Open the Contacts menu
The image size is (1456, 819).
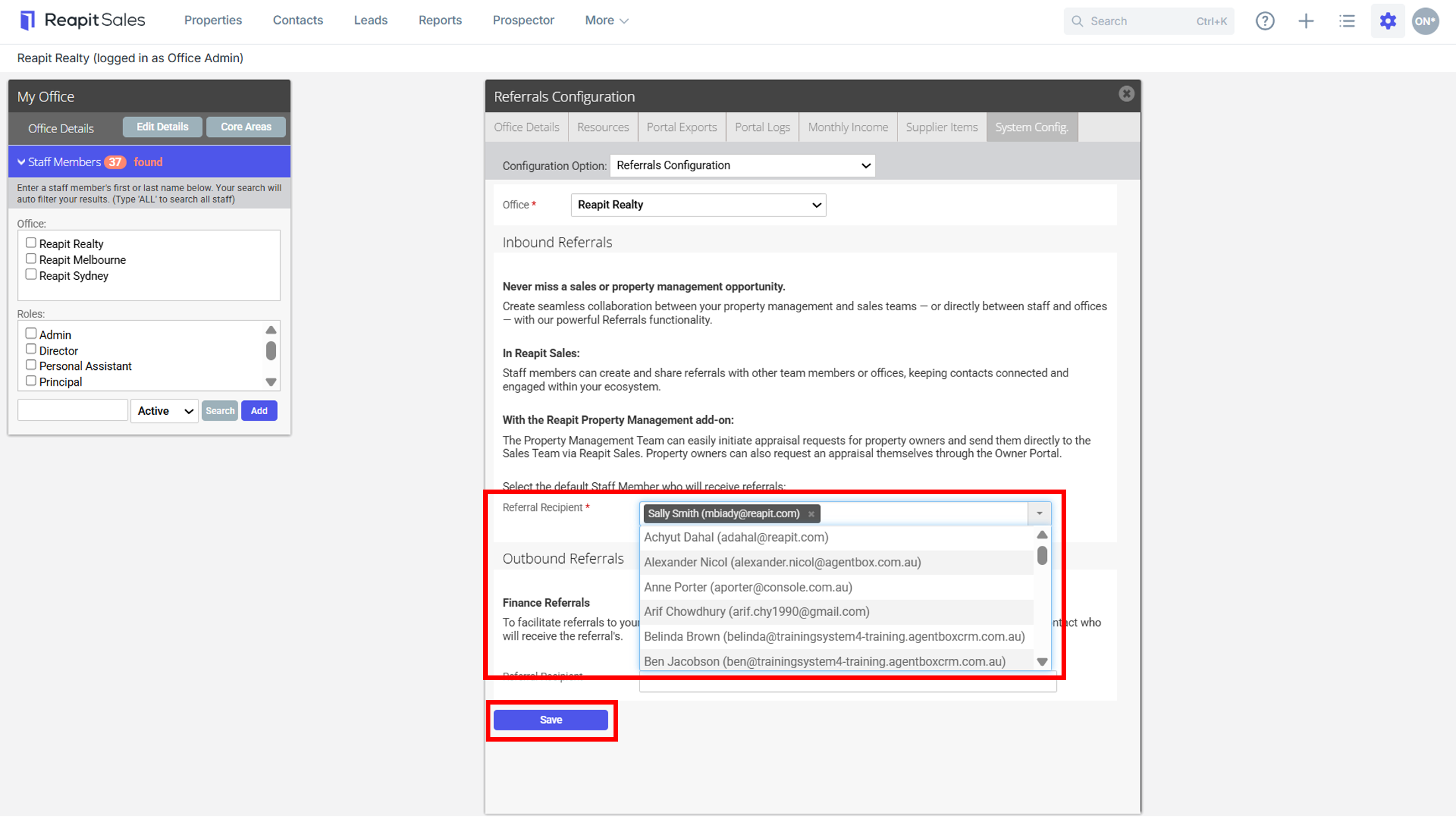298,21
